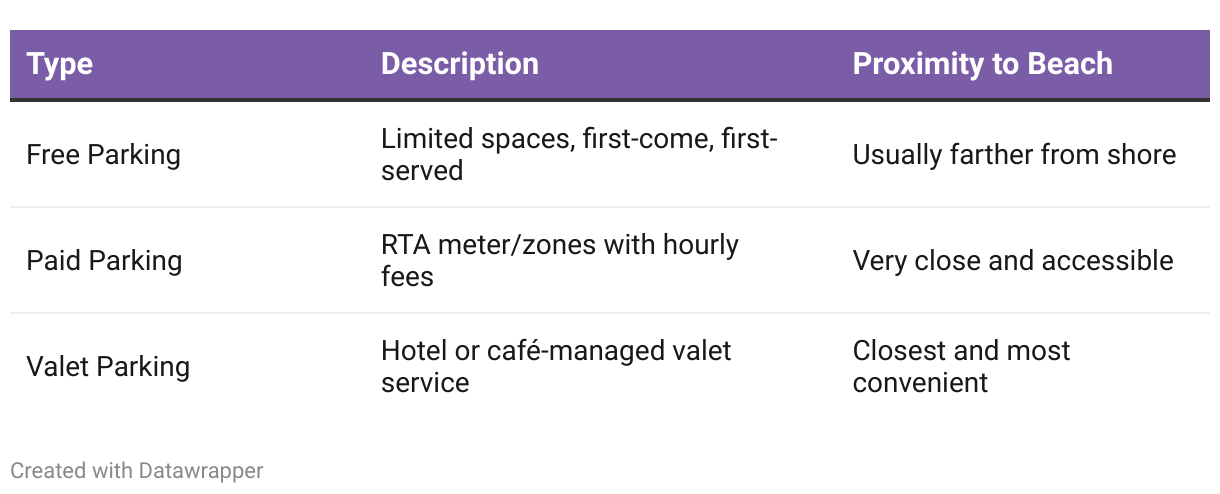The width and height of the screenshot is (1220, 494).
Task: Select the Paid Parking cell
Action: point(104,261)
